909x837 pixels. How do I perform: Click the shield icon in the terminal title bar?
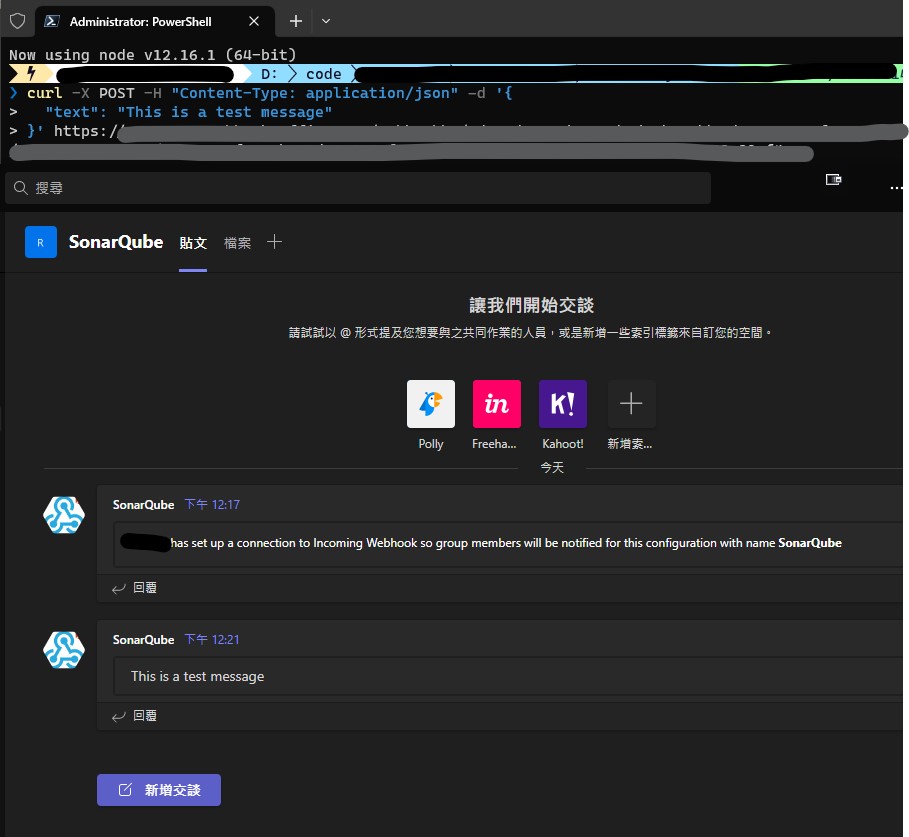coord(17,21)
